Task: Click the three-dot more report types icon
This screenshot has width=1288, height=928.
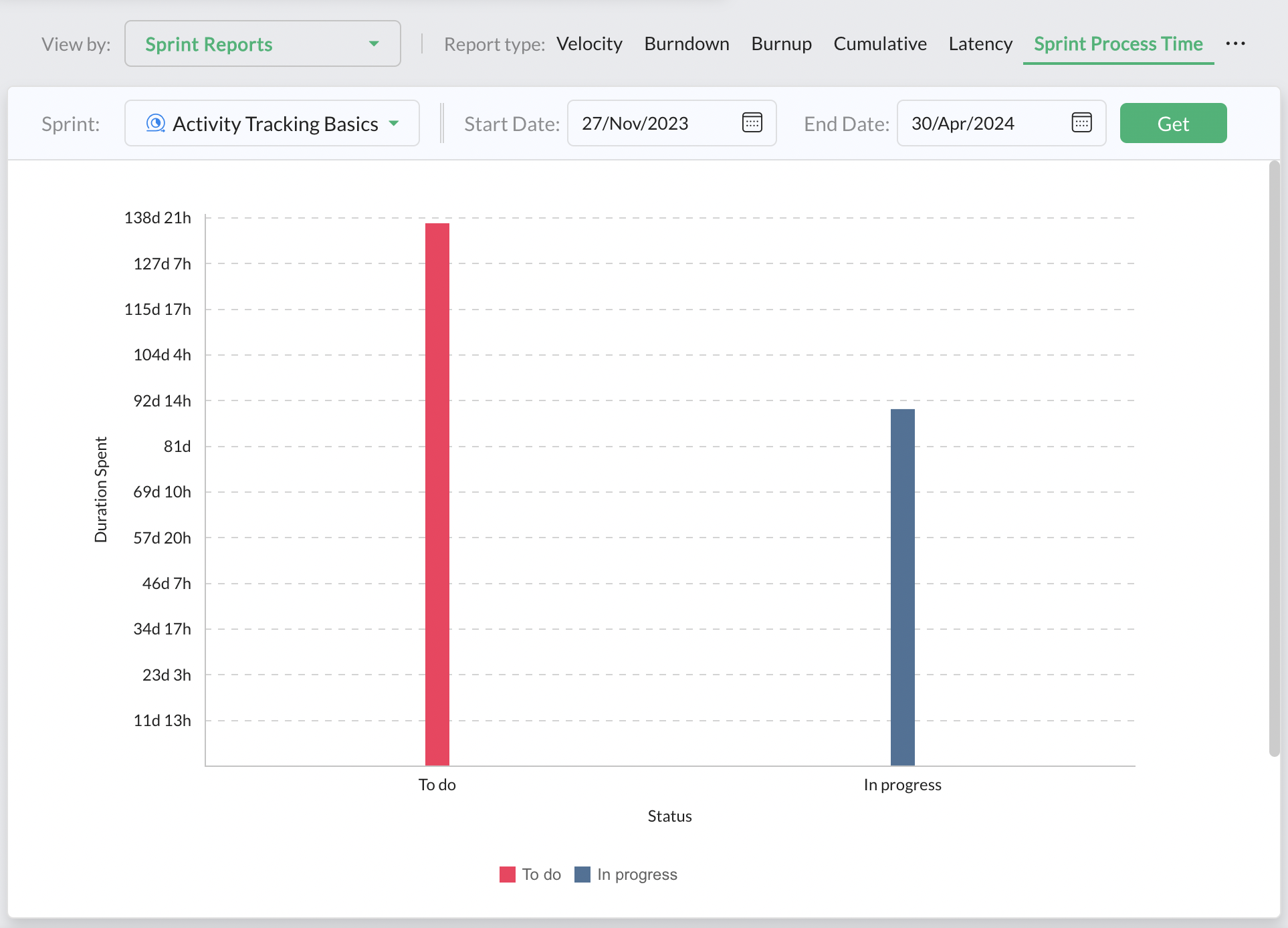Action: pos(1235,43)
